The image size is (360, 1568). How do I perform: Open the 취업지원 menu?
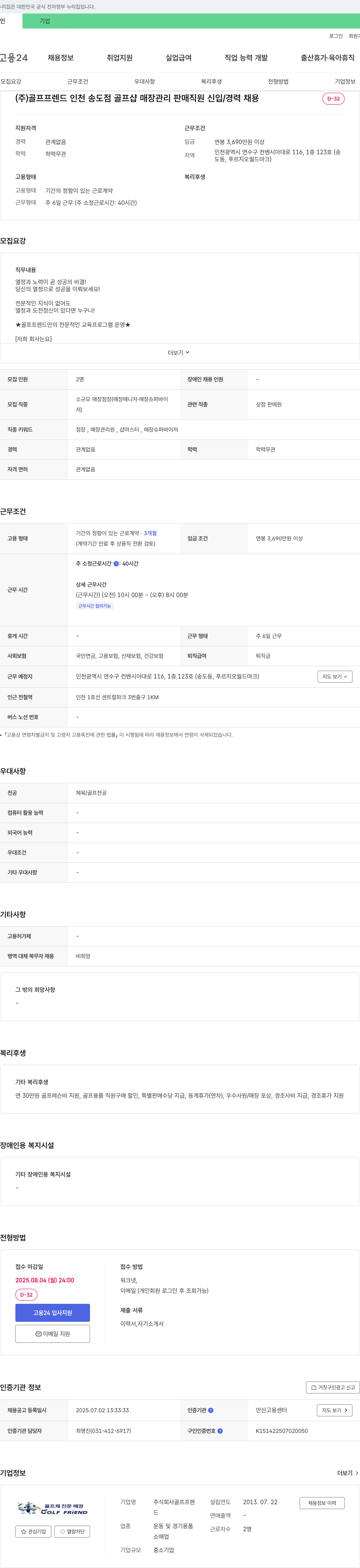pyautogui.click(x=120, y=58)
